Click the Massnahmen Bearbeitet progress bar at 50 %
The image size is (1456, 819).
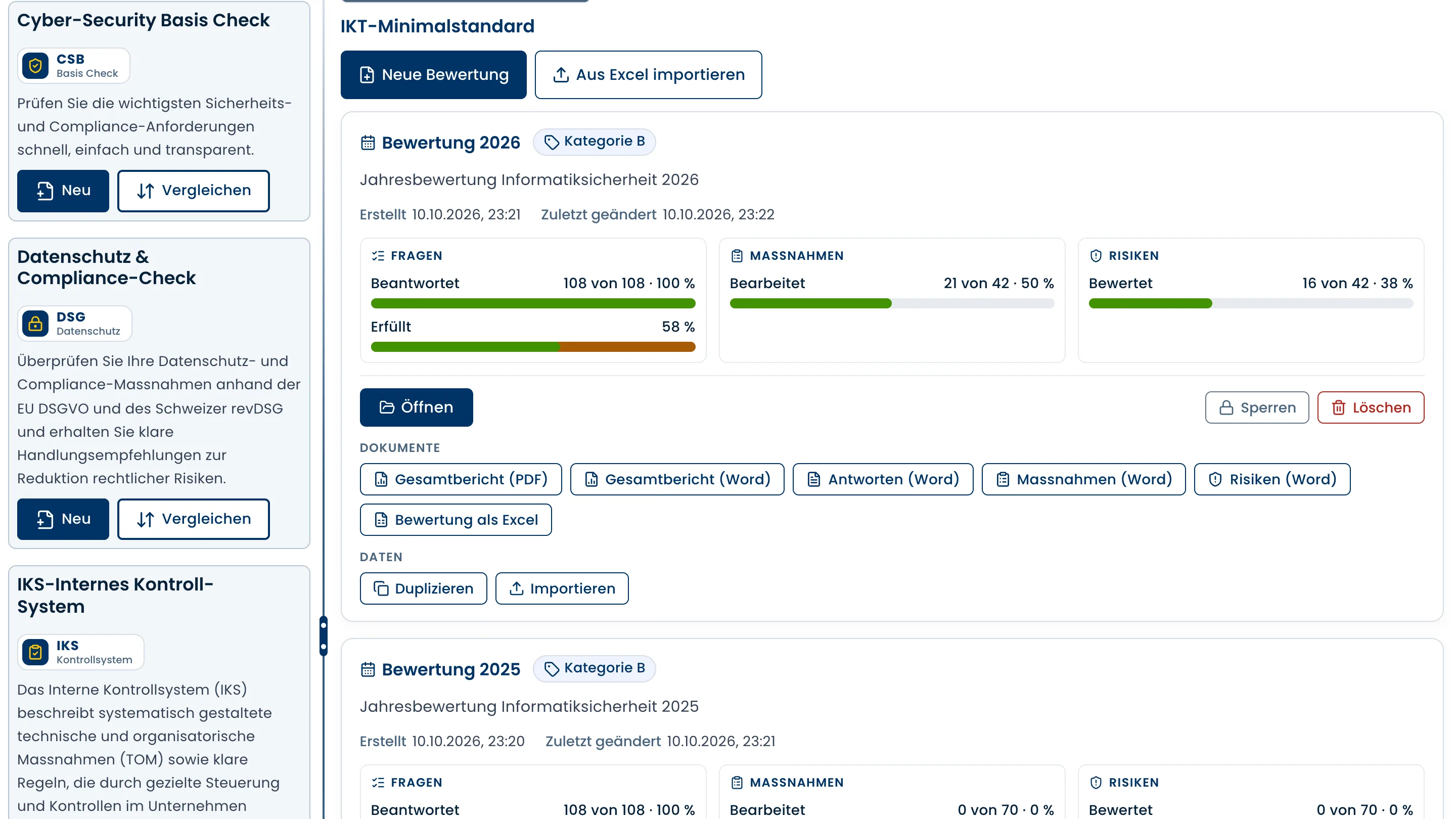point(892,303)
